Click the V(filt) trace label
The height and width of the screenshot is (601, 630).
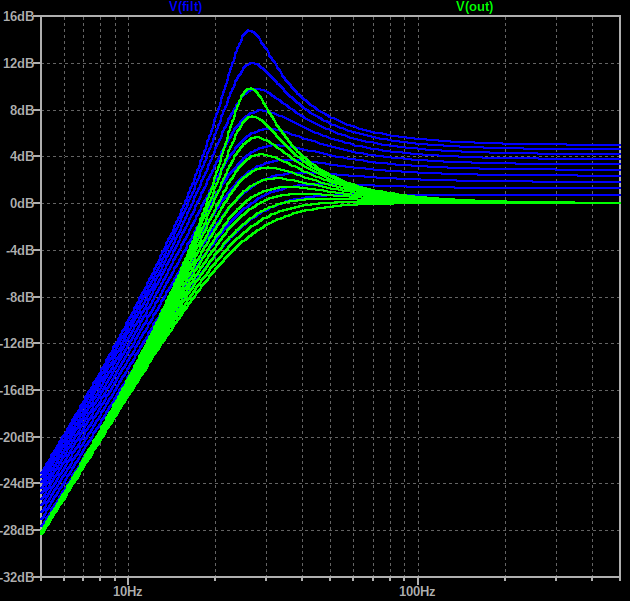point(185,6)
